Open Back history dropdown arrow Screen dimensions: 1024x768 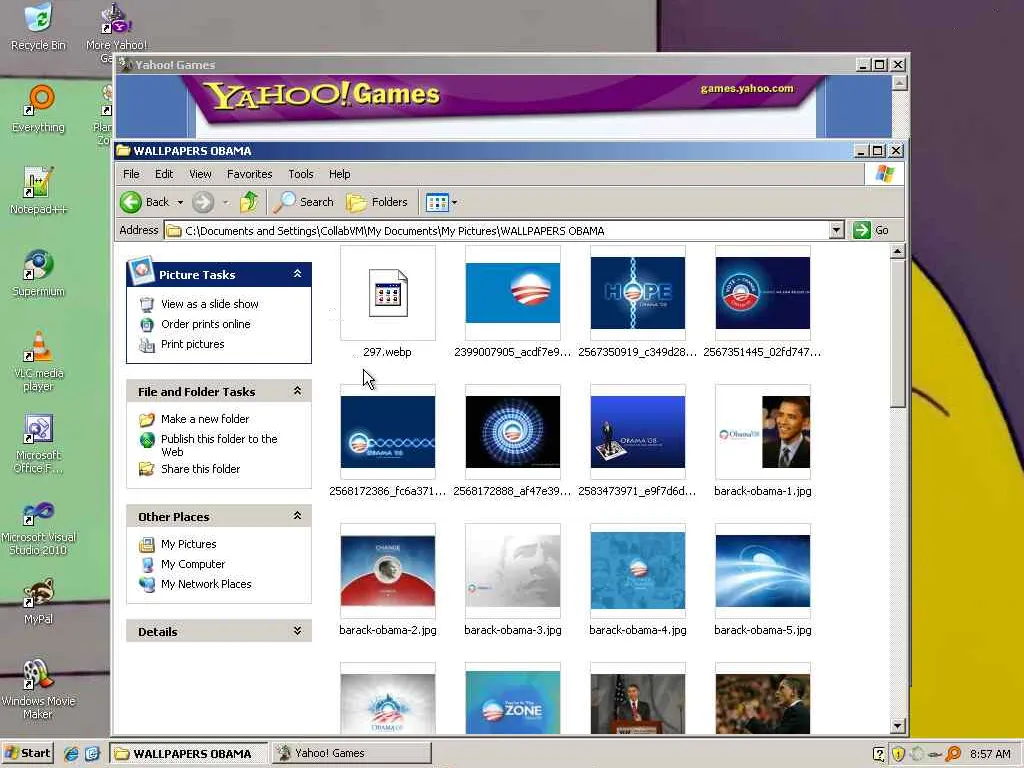180,202
